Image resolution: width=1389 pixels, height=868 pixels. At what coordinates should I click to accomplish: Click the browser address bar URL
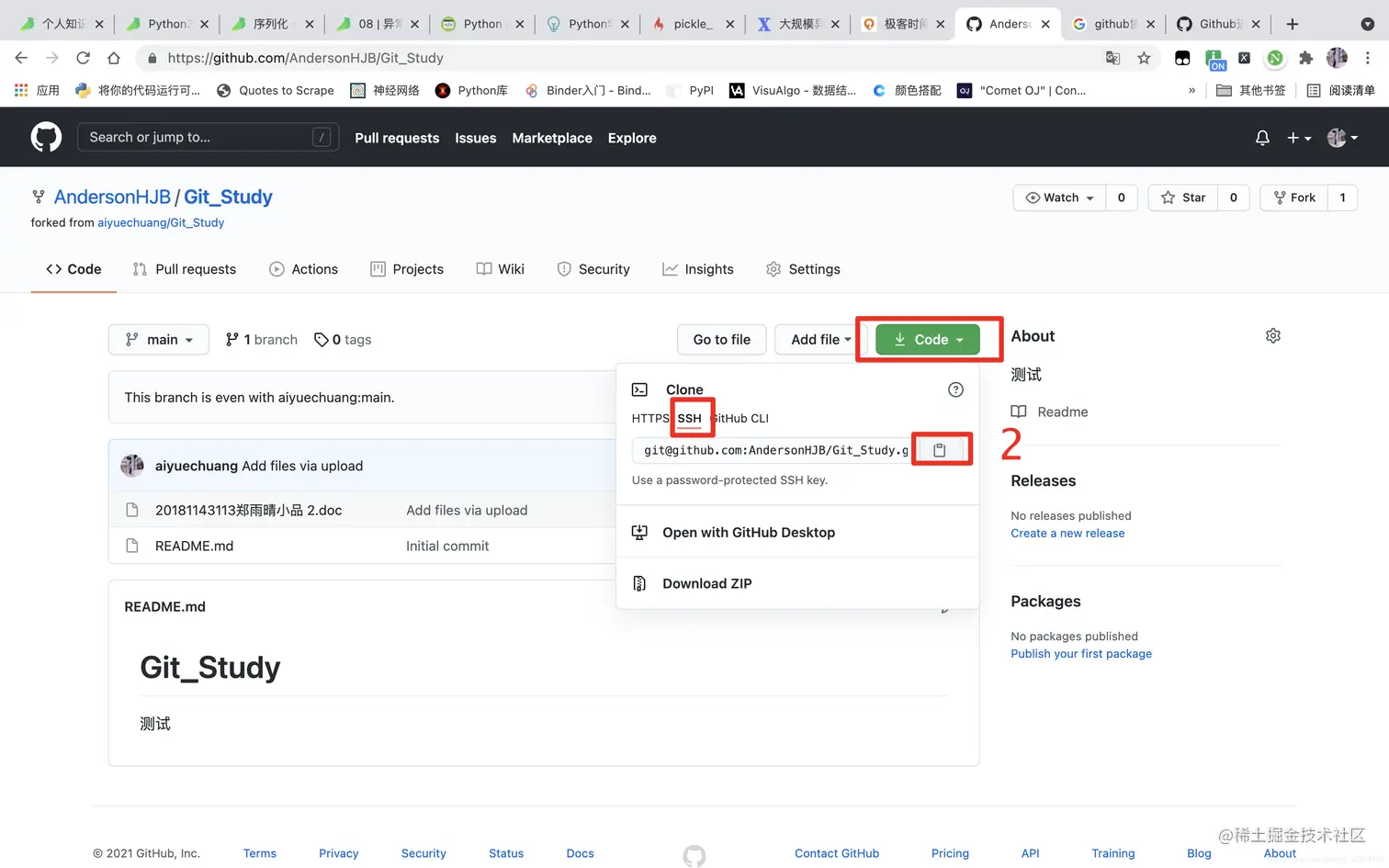[305, 58]
